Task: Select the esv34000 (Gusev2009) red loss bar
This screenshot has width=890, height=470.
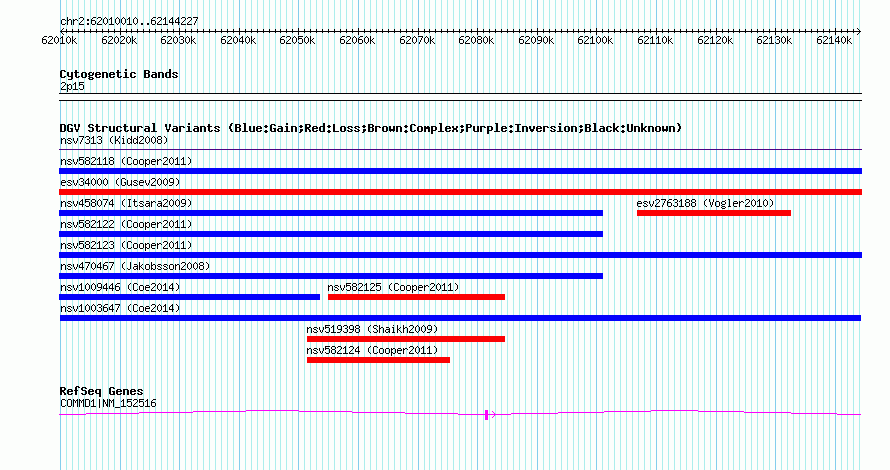Action: pos(460,192)
